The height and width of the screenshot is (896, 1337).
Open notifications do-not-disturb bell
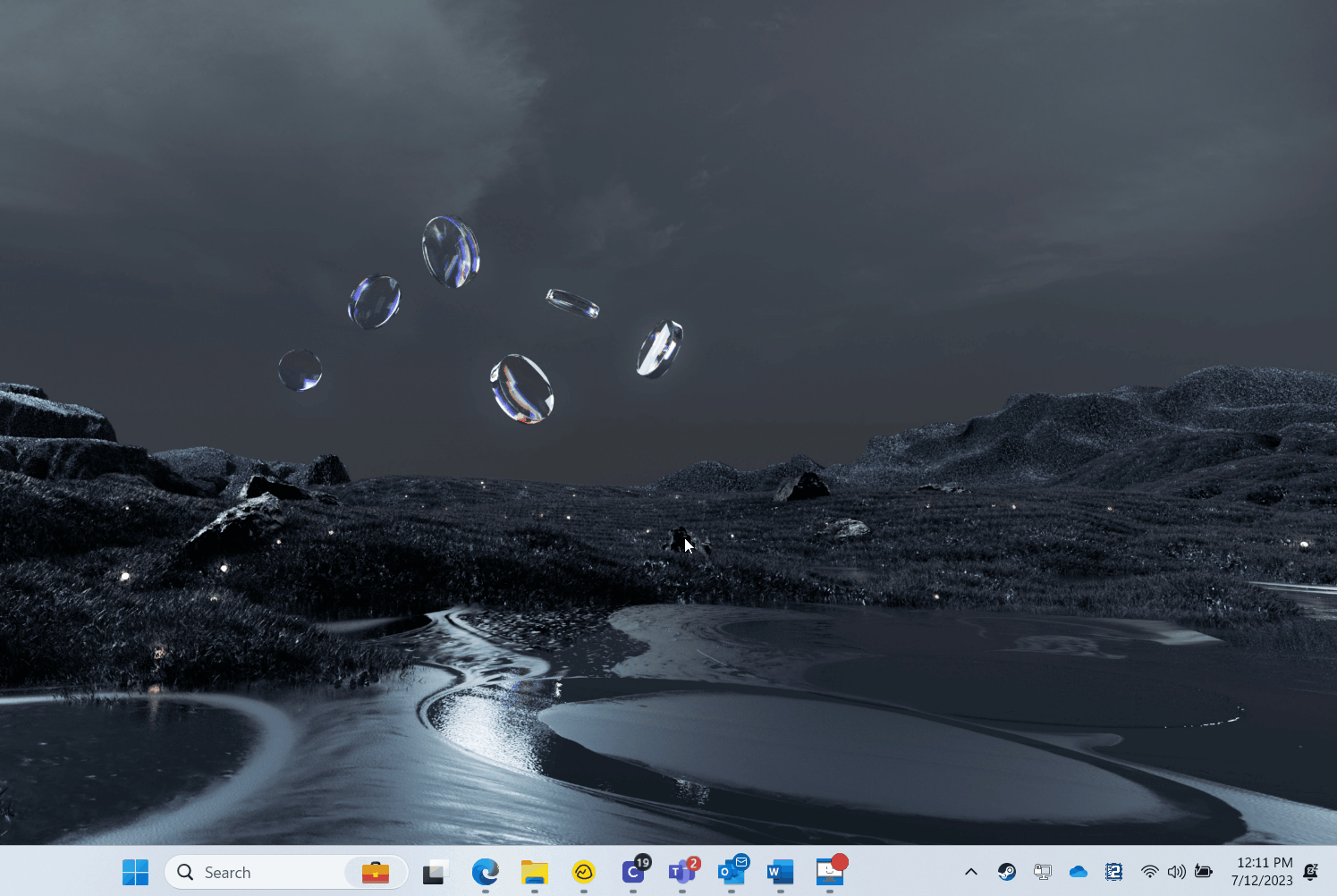coord(1311,872)
